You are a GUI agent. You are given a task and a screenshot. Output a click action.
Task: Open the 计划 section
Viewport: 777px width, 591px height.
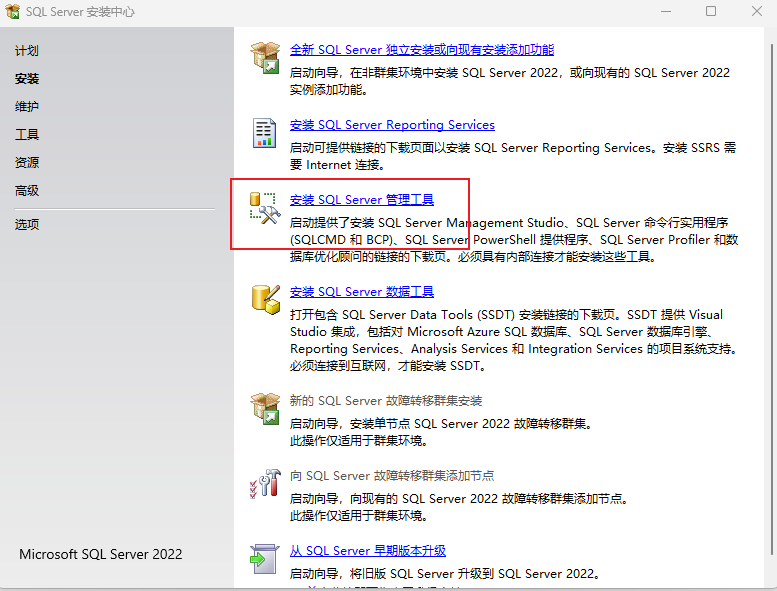click(x=27, y=51)
